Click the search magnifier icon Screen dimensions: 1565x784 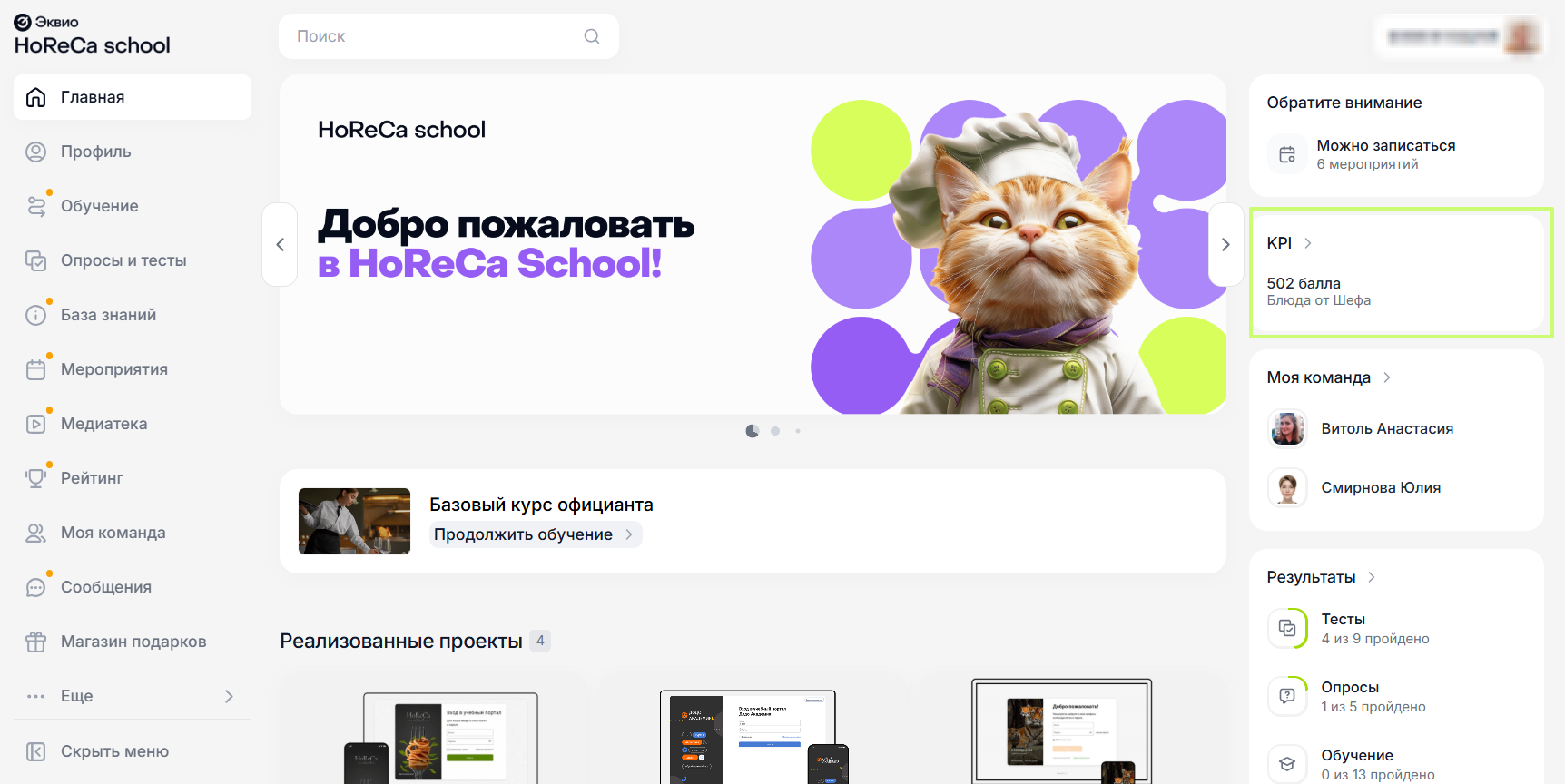[592, 36]
